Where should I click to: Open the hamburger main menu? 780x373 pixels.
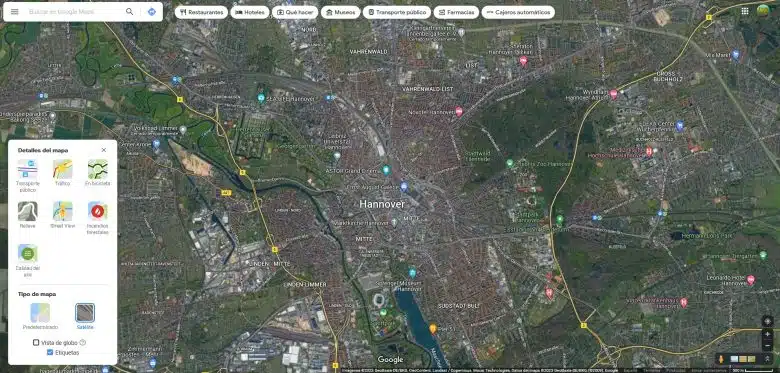(x=14, y=12)
